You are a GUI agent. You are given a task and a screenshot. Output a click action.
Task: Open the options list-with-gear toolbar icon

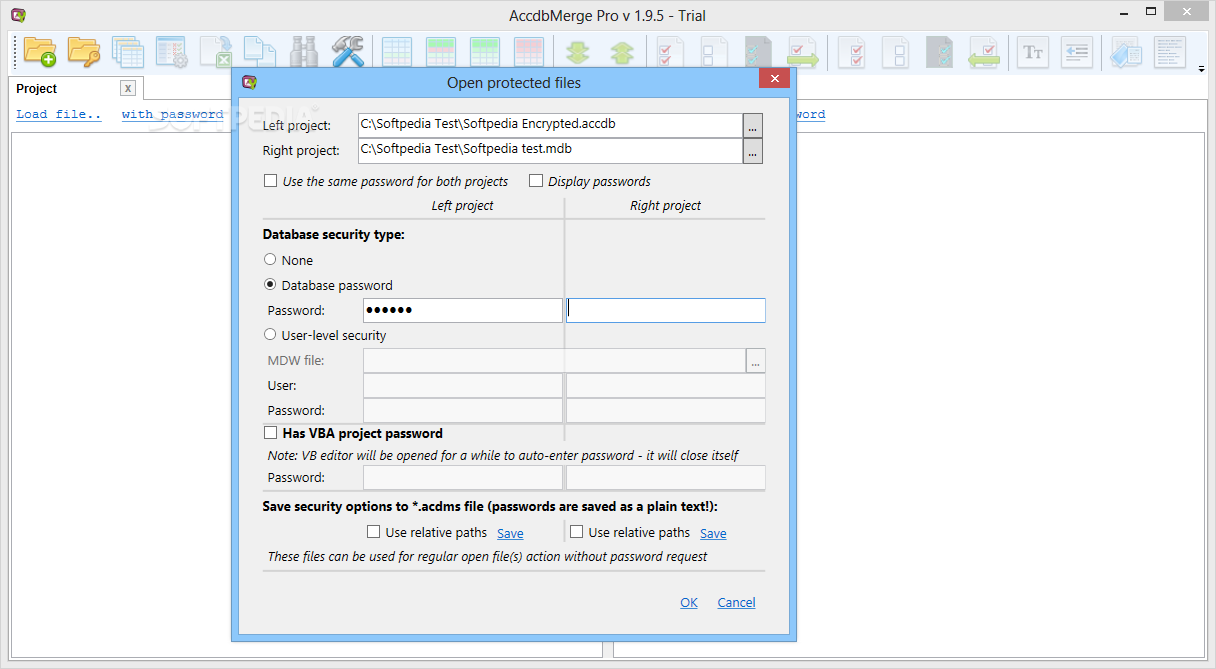(x=172, y=51)
